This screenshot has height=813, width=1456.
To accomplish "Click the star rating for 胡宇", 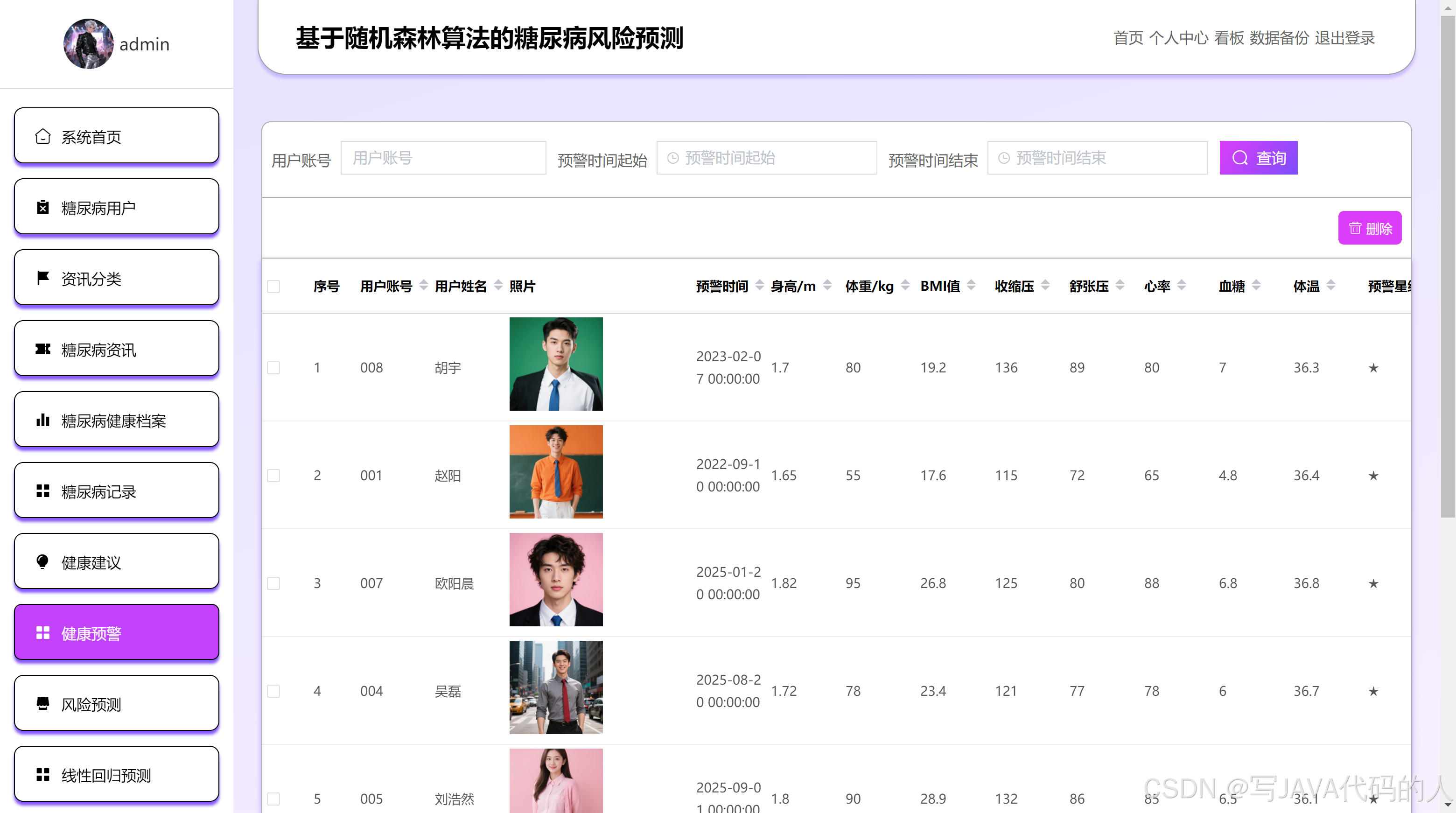I will [x=1373, y=368].
